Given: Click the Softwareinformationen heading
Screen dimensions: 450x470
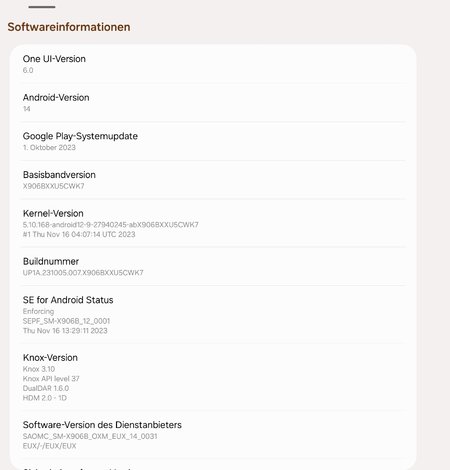Looking at the screenshot, I should click(x=69, y=27).
